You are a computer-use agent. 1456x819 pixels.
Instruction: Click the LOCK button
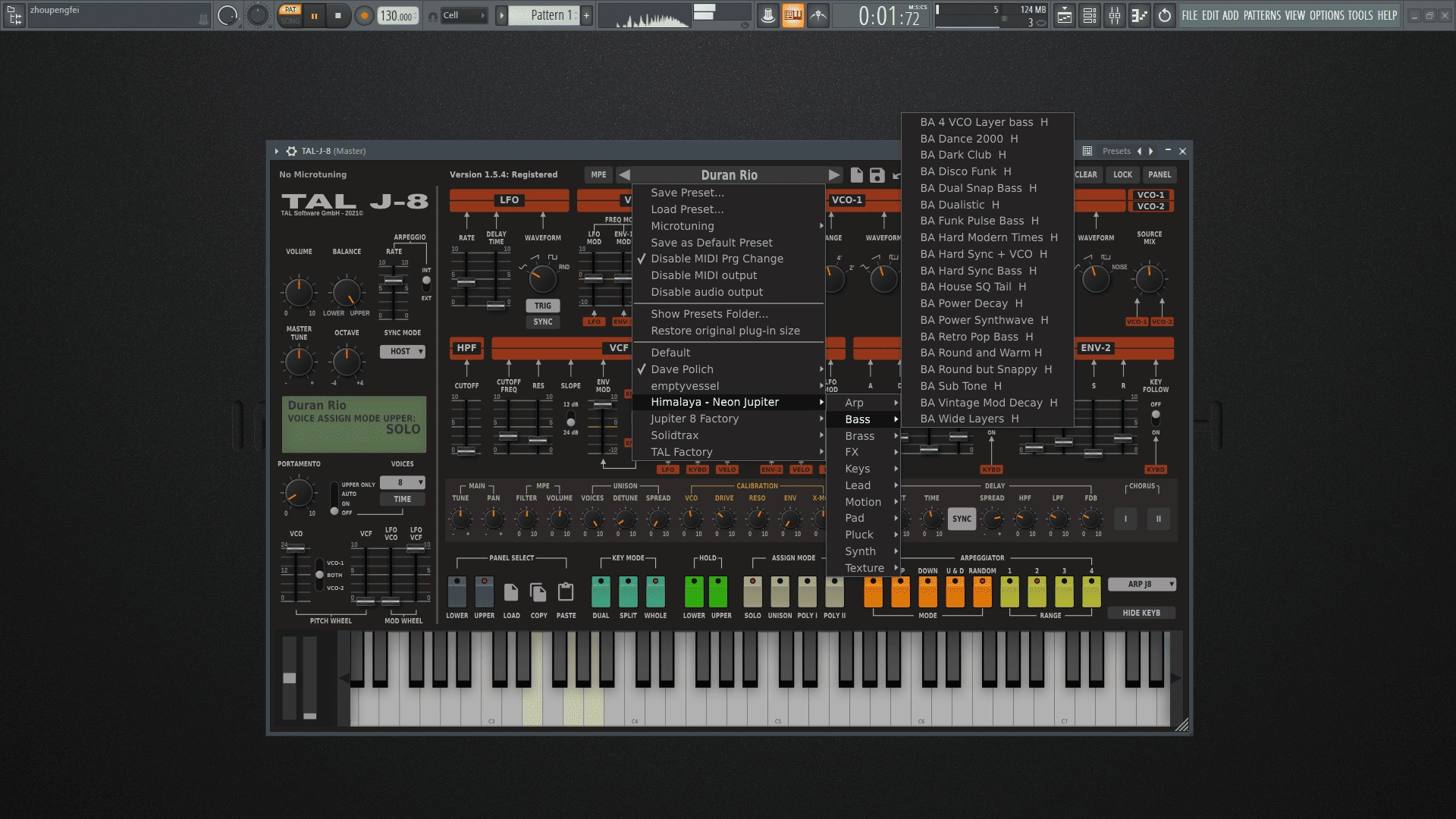pyautogui.click(x=1122, y=175)
